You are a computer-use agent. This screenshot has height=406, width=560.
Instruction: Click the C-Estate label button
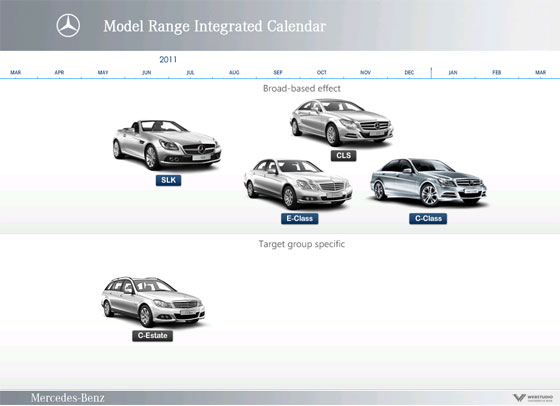[x=152, y=336]
